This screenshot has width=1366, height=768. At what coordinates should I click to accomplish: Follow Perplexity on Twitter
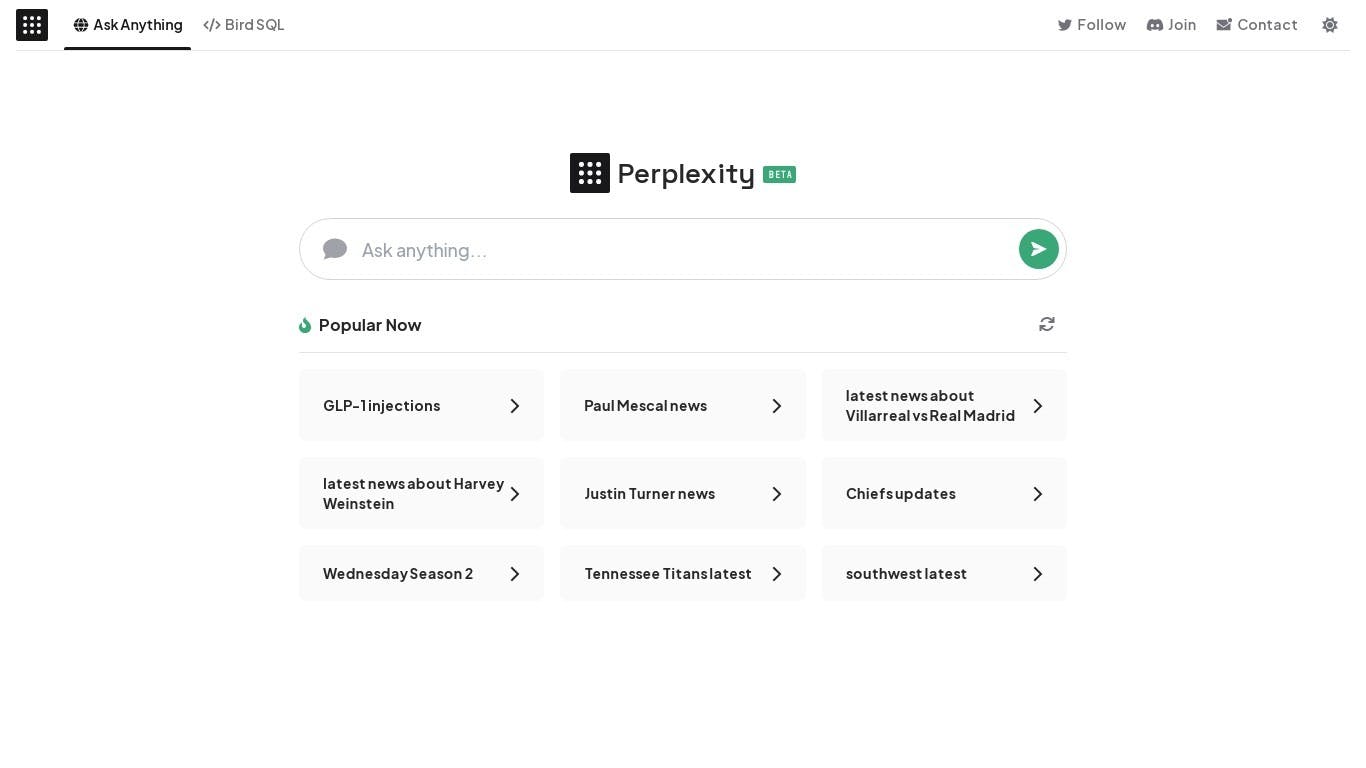[x=1092, y=25]
